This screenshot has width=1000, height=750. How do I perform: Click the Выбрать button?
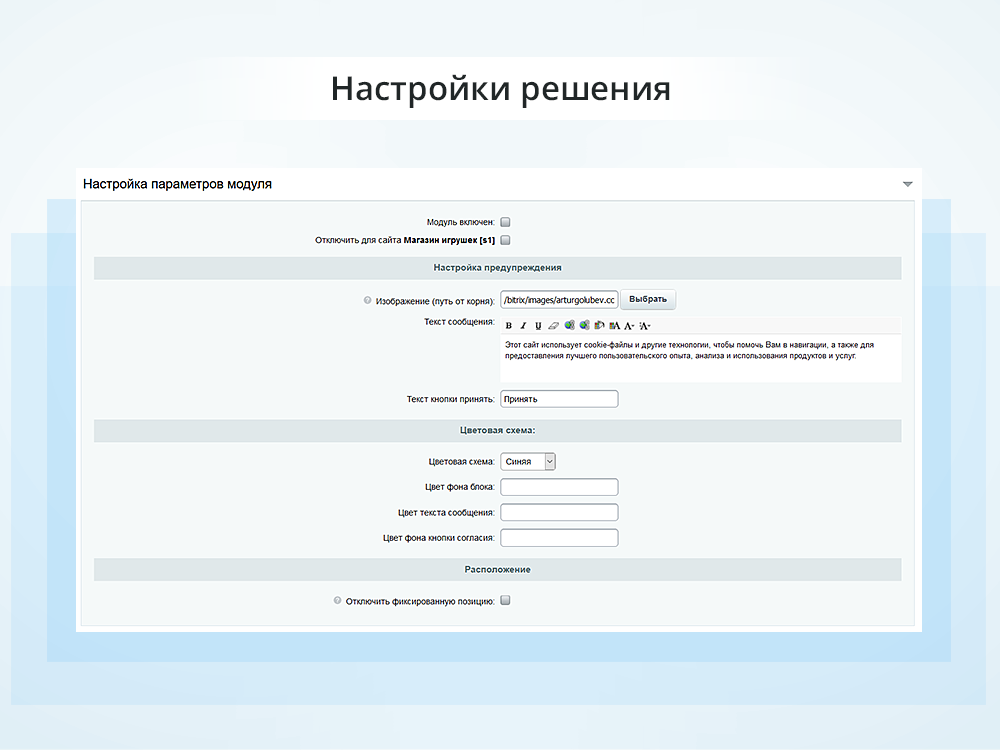(648, 299)
